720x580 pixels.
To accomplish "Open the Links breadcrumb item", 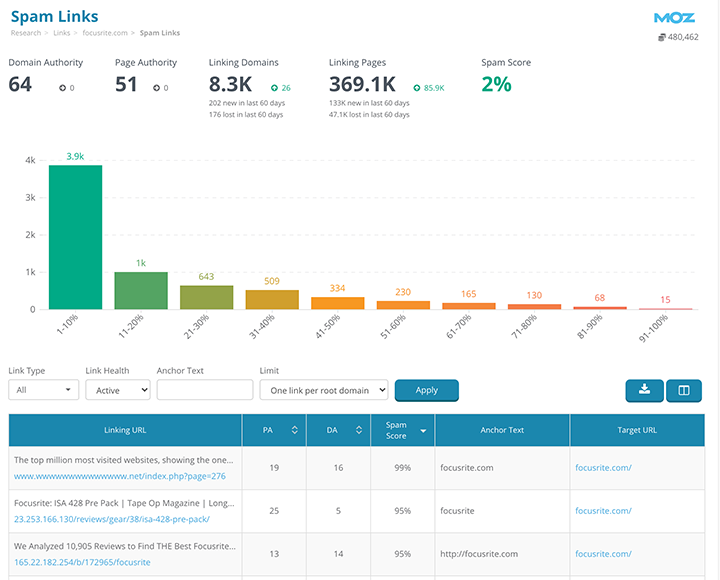I will 62,33.
